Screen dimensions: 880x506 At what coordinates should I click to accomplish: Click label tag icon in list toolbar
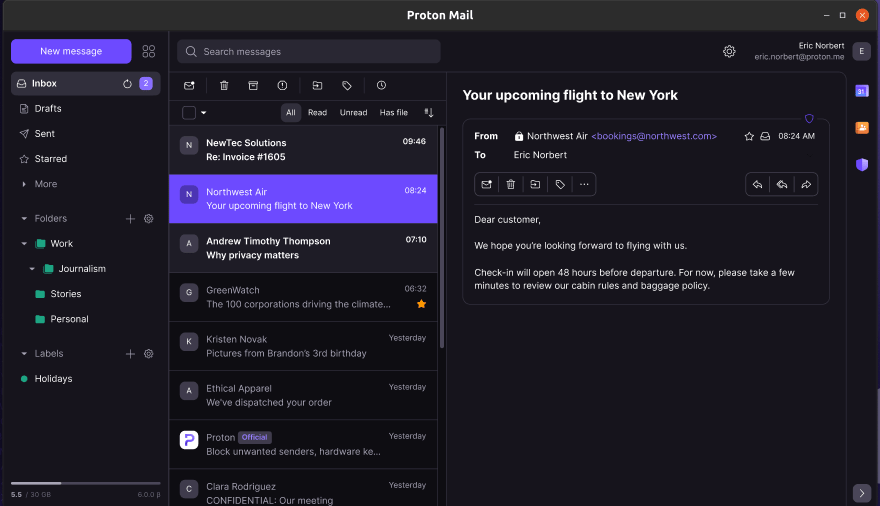click(347, 85)
